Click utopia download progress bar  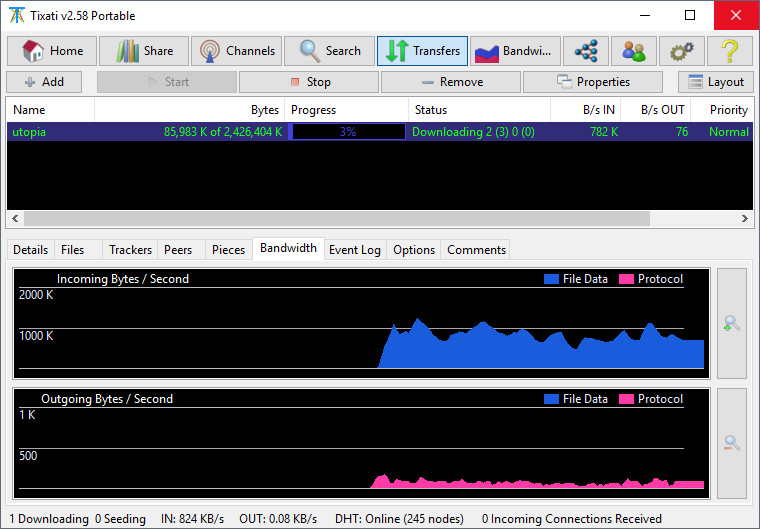pos(347,132)
